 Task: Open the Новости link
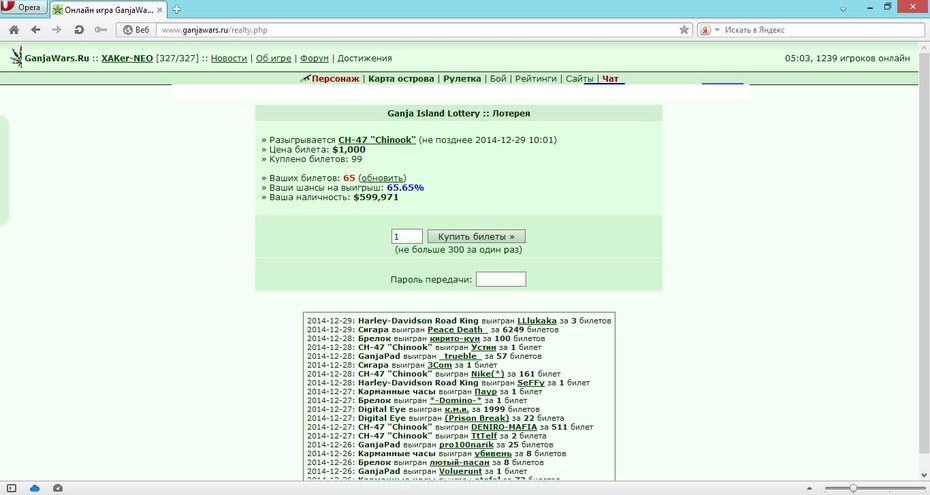tap(228, 58)
